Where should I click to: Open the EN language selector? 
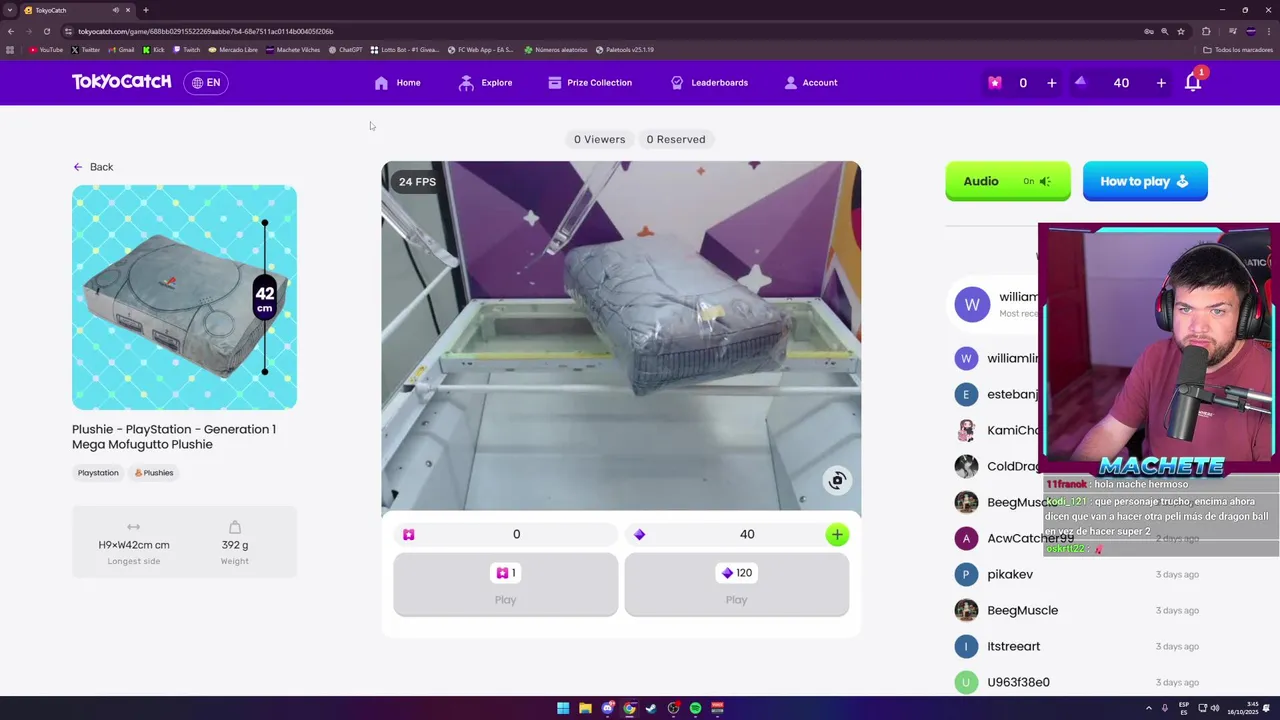[206, 83]
